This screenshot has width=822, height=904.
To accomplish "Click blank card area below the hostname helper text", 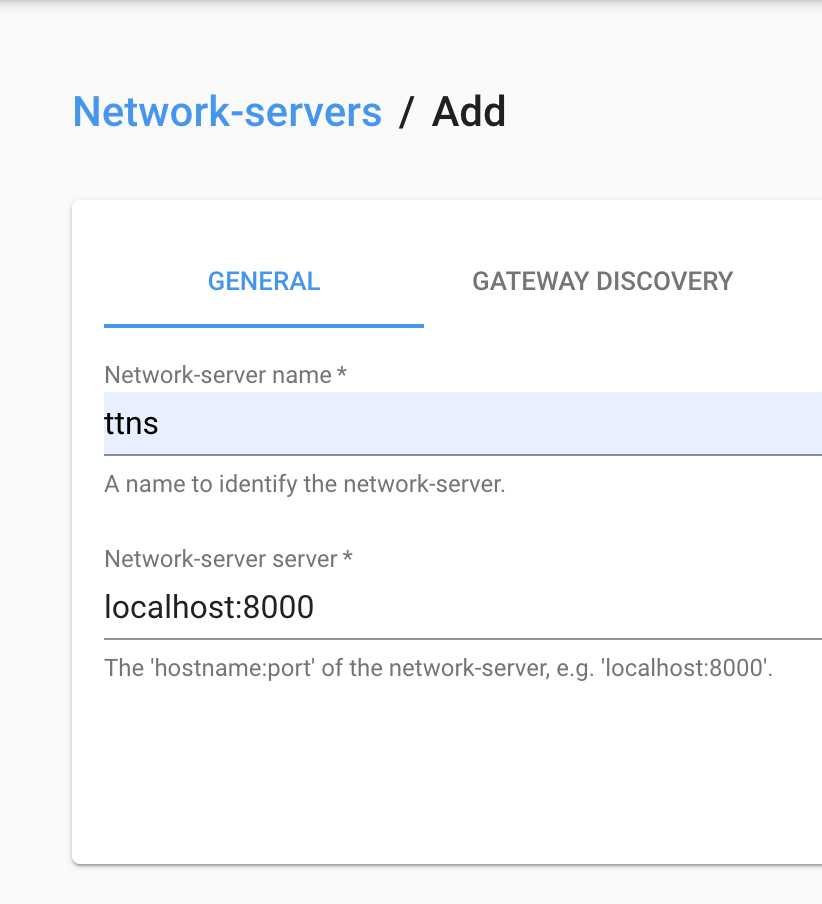I will (x=440, y=770).
